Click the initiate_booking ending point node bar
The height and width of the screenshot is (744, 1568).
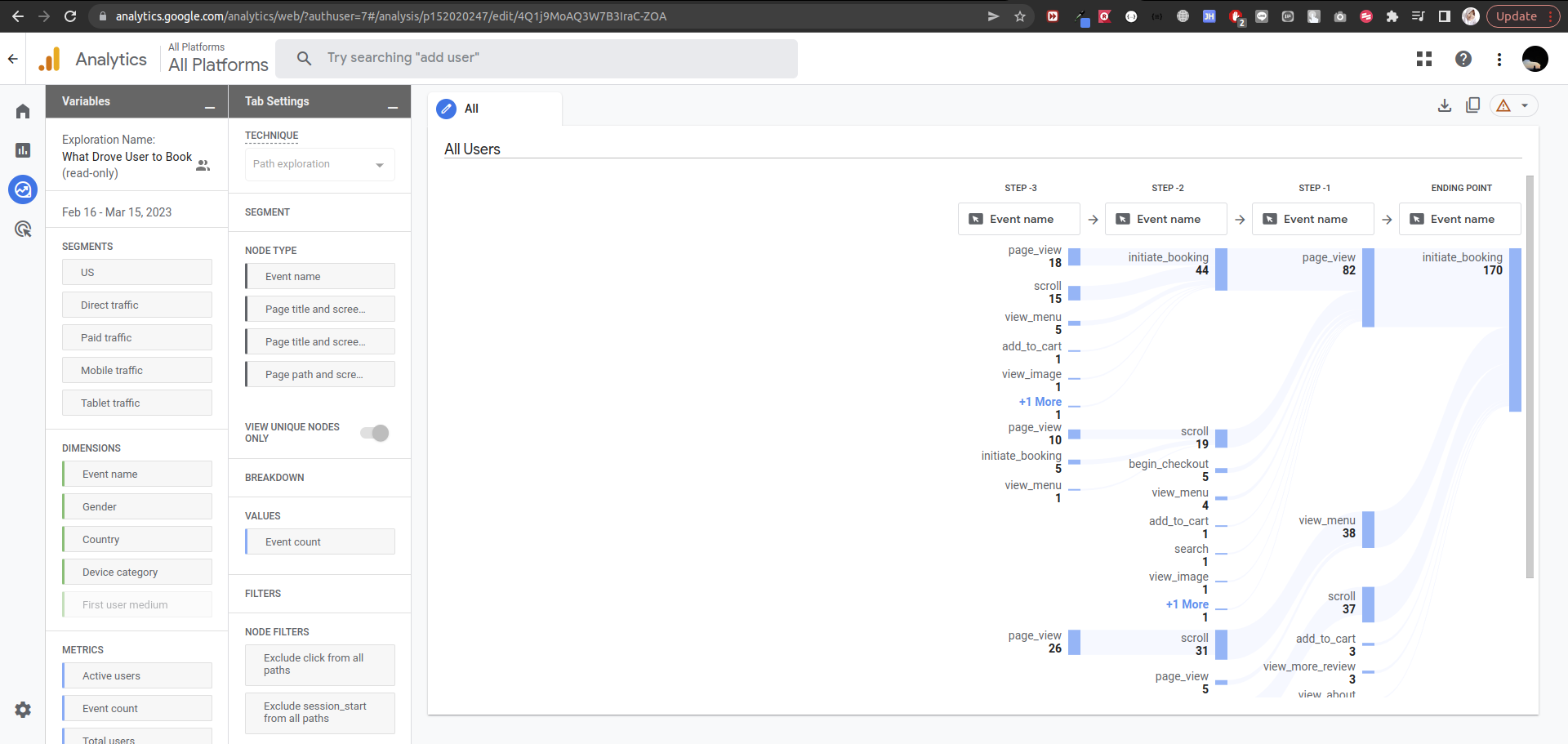point(1515,329)
